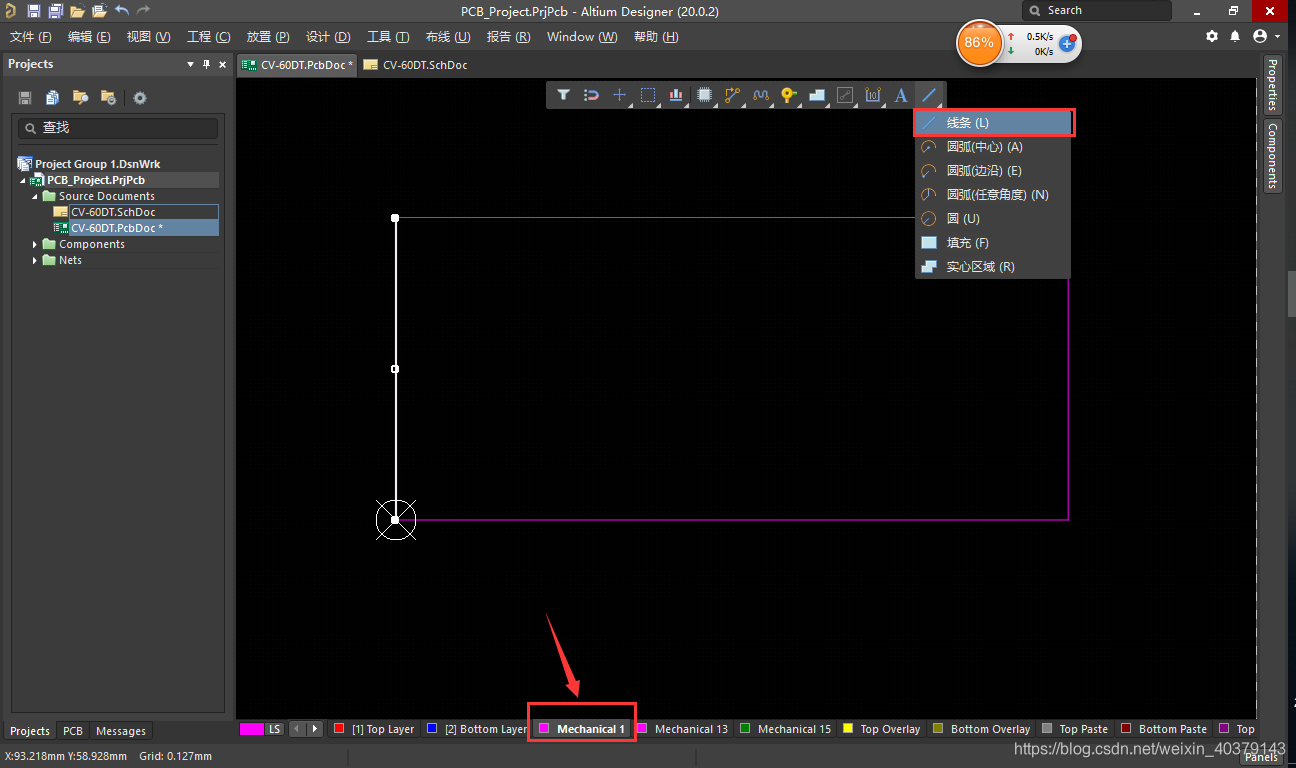Open file using the folder icon
This screenshot has height=768, width=1296.
point(78,11)
